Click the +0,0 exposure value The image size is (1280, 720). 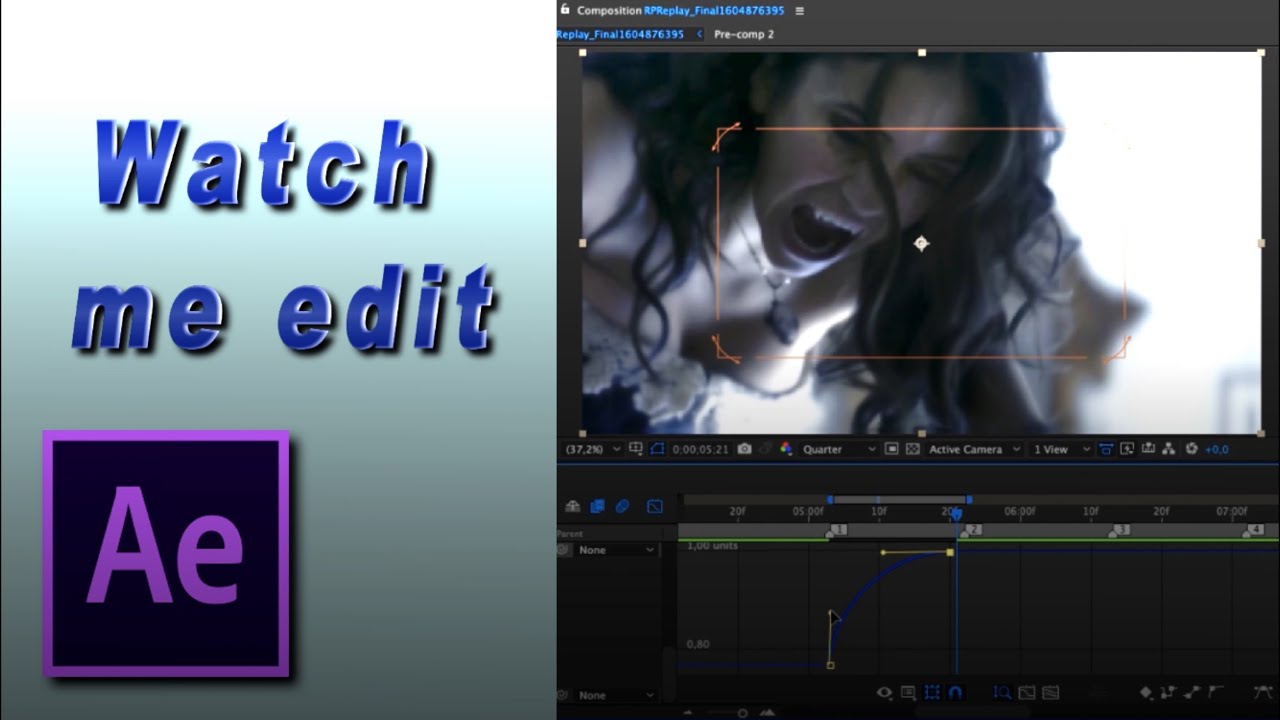(1216, 449)
